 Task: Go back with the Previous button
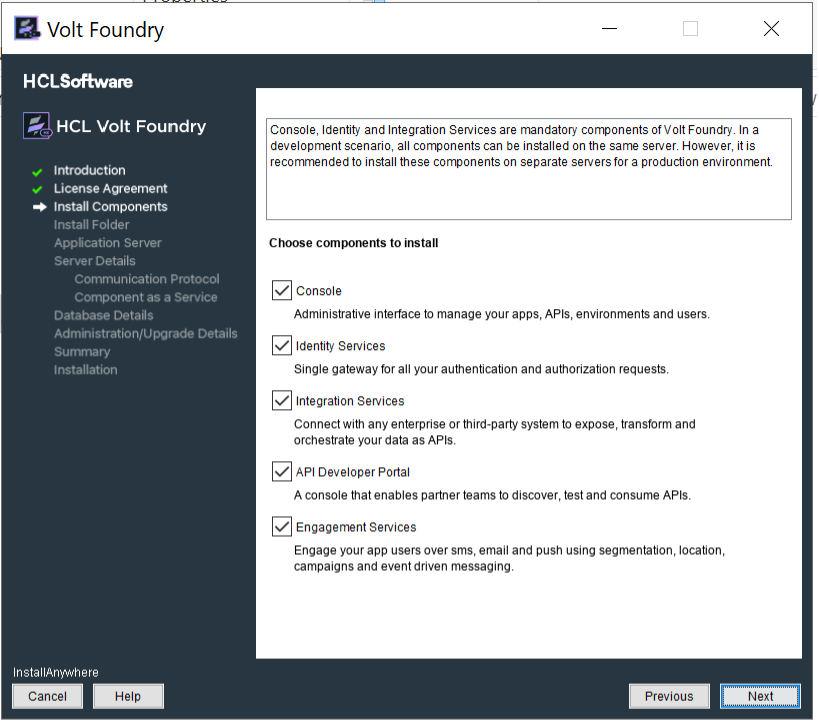(669, 696)
